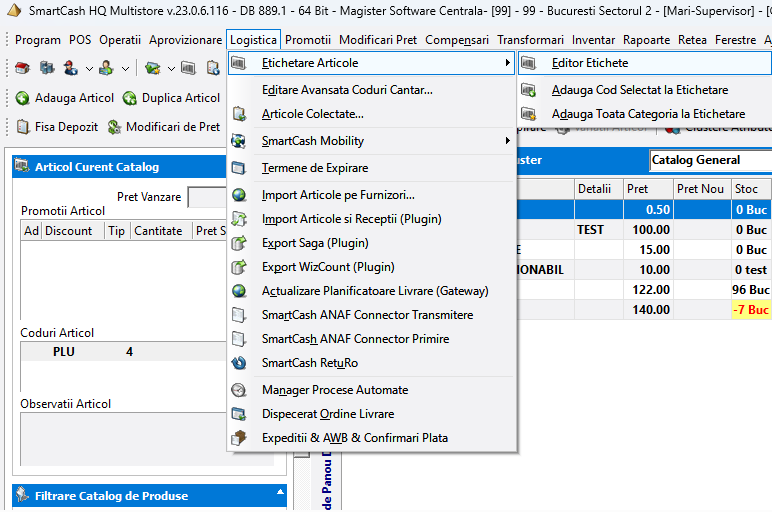Image resolution: width=772 pixels, height=512 pixels.
Task: Click the SmartCash RetuRo icon
Action: (239, 363)
